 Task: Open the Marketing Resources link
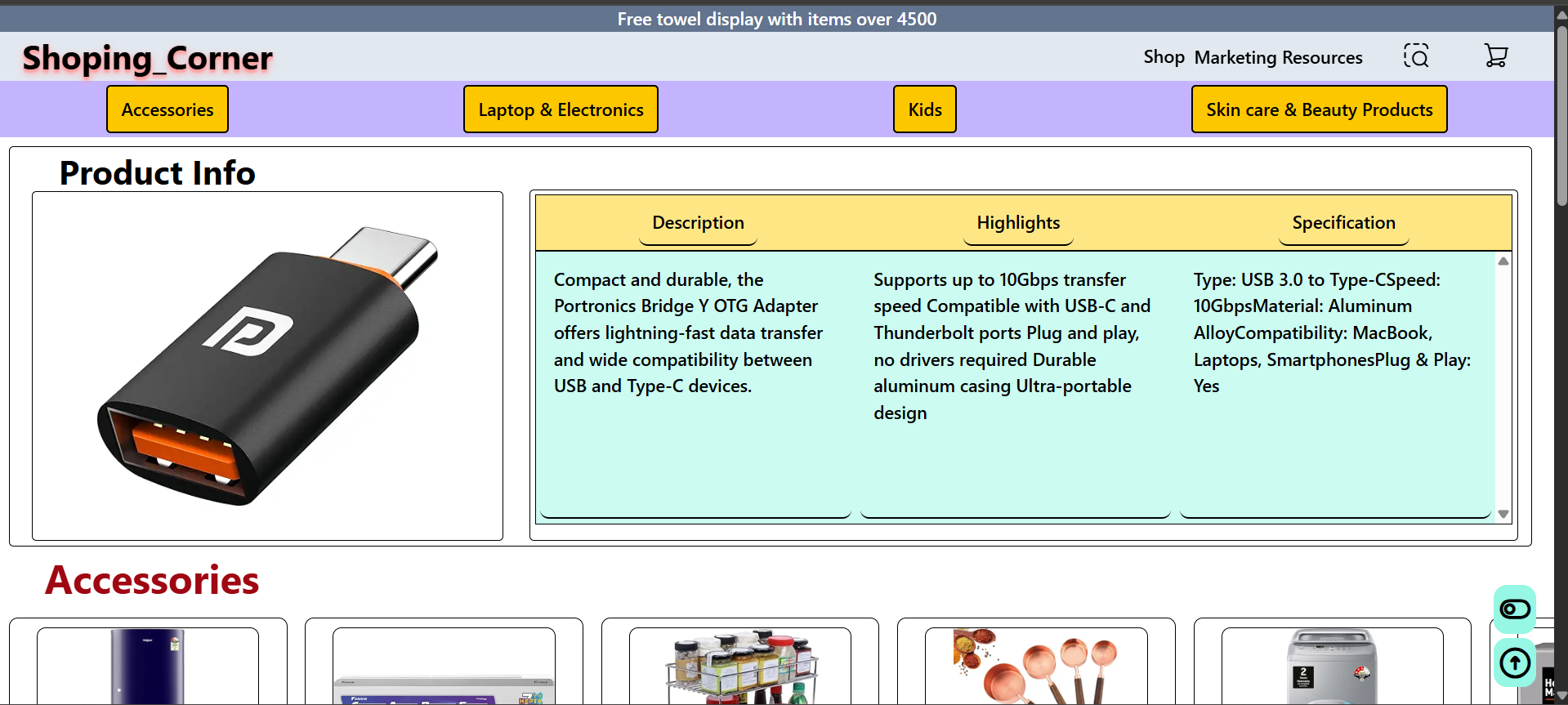click(1278, 57)
